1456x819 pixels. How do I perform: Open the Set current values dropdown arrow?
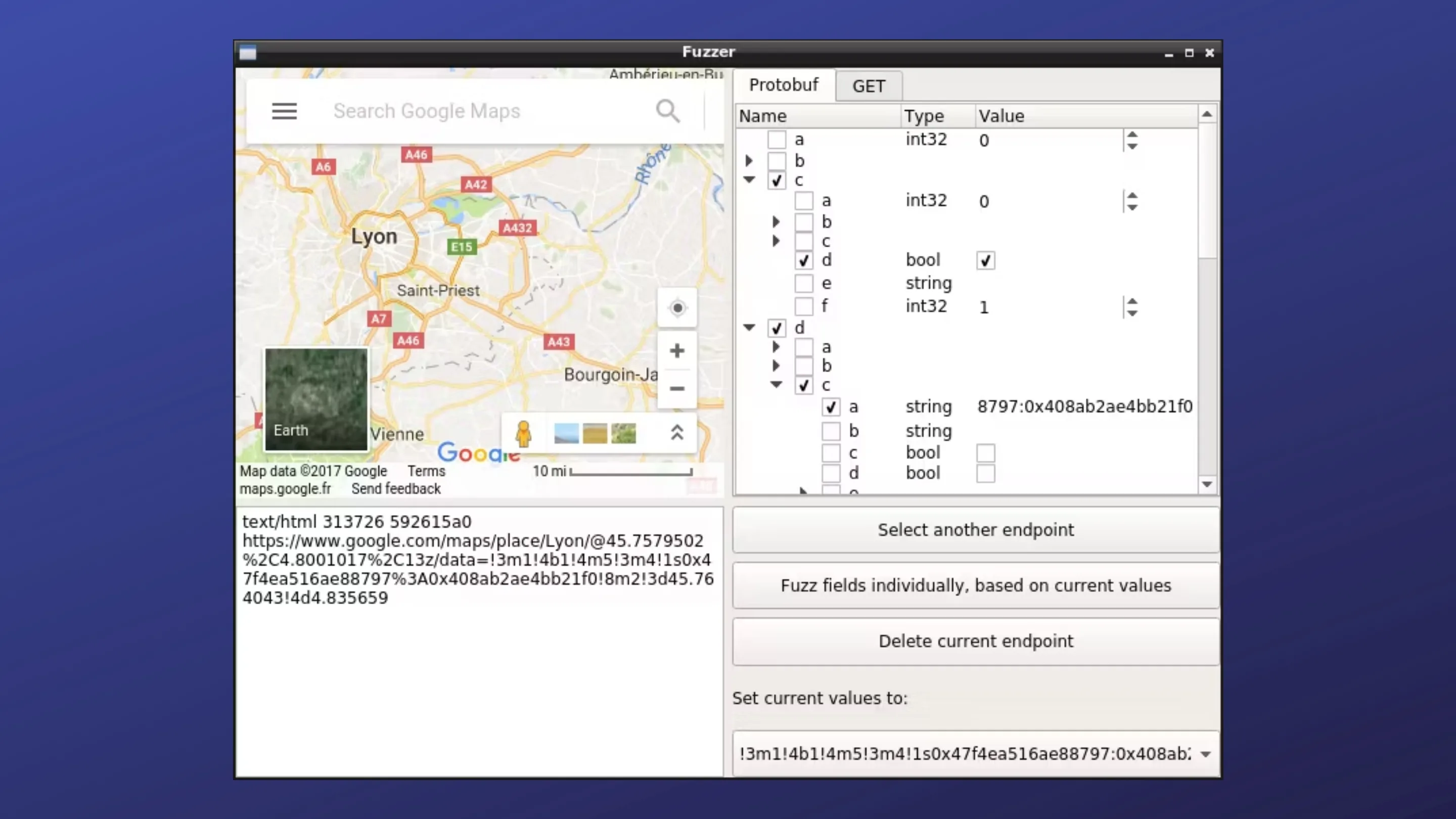tap(1206, 754)
